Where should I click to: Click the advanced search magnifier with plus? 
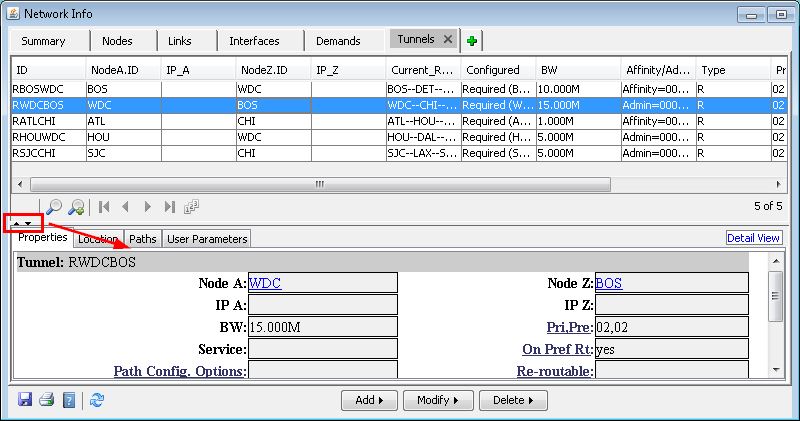coord(77,207)
